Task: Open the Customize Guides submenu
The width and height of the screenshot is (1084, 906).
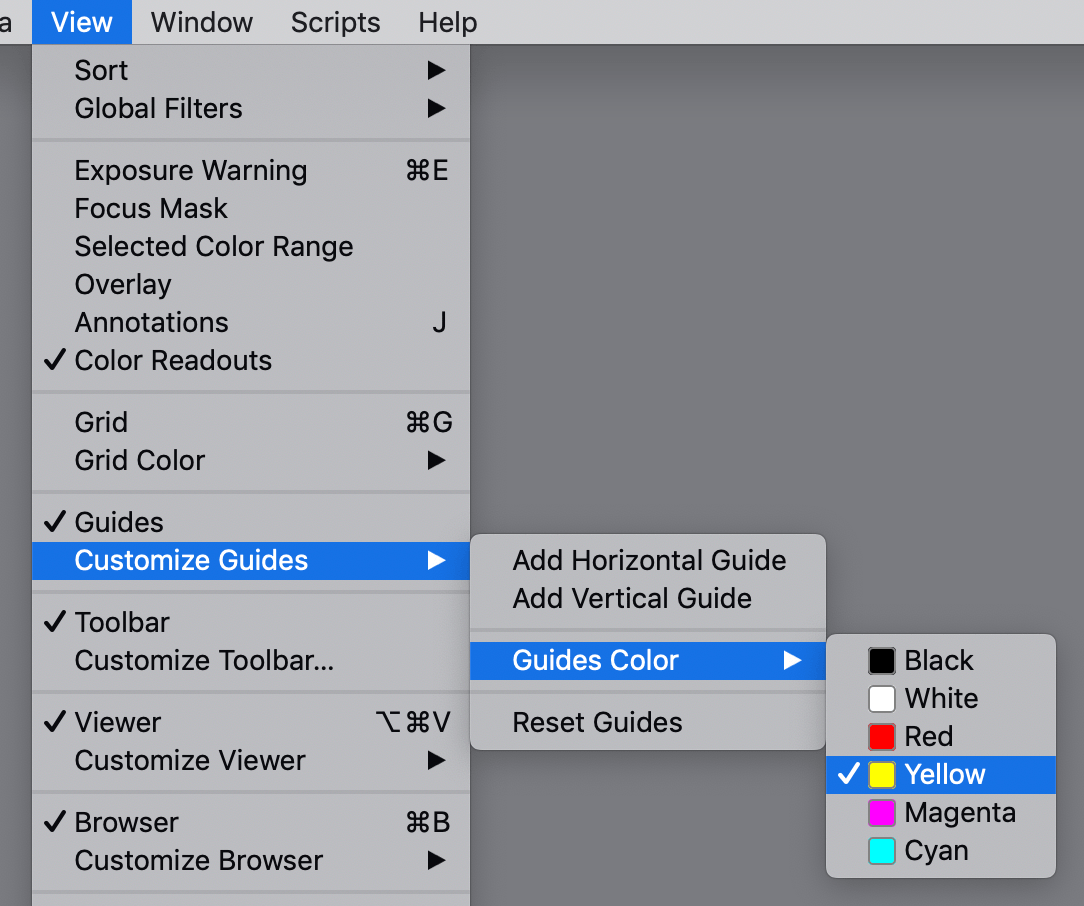Action: pyautogui.click(x=251, y=560)
